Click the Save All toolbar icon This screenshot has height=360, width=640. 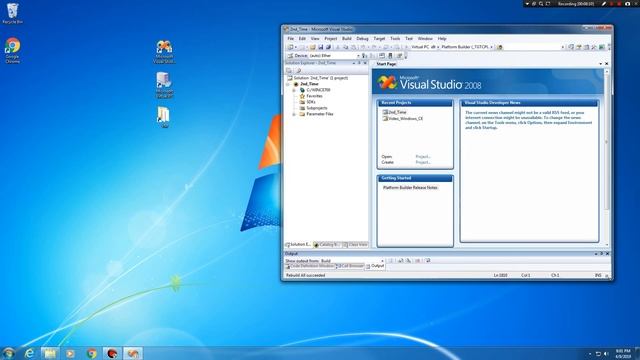(x=328, y=47)
